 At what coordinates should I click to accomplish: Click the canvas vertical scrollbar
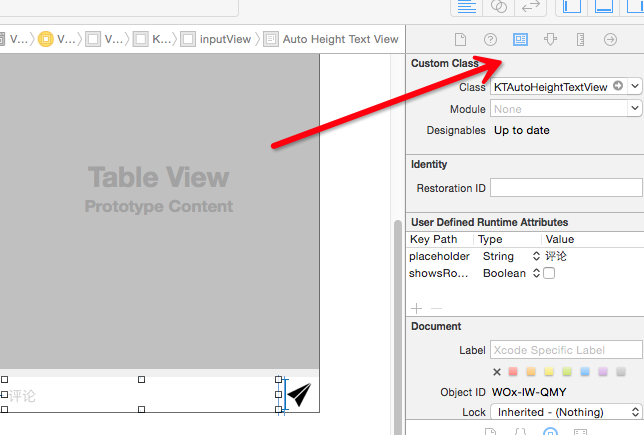(398, 325)
